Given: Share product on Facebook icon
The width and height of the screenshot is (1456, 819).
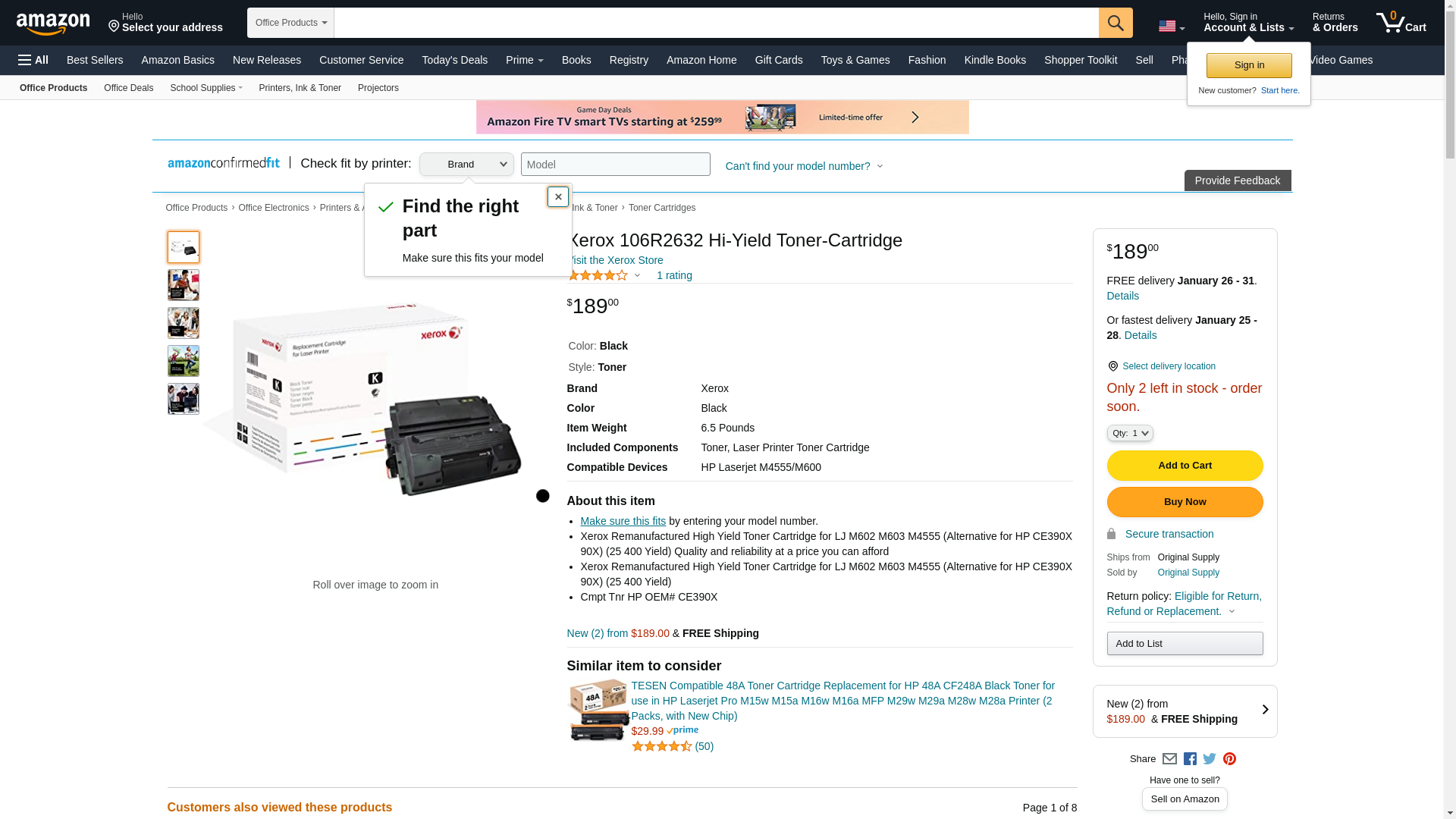Looking at the screenshot, I should pyautogui.click(x=1190, y=759).
